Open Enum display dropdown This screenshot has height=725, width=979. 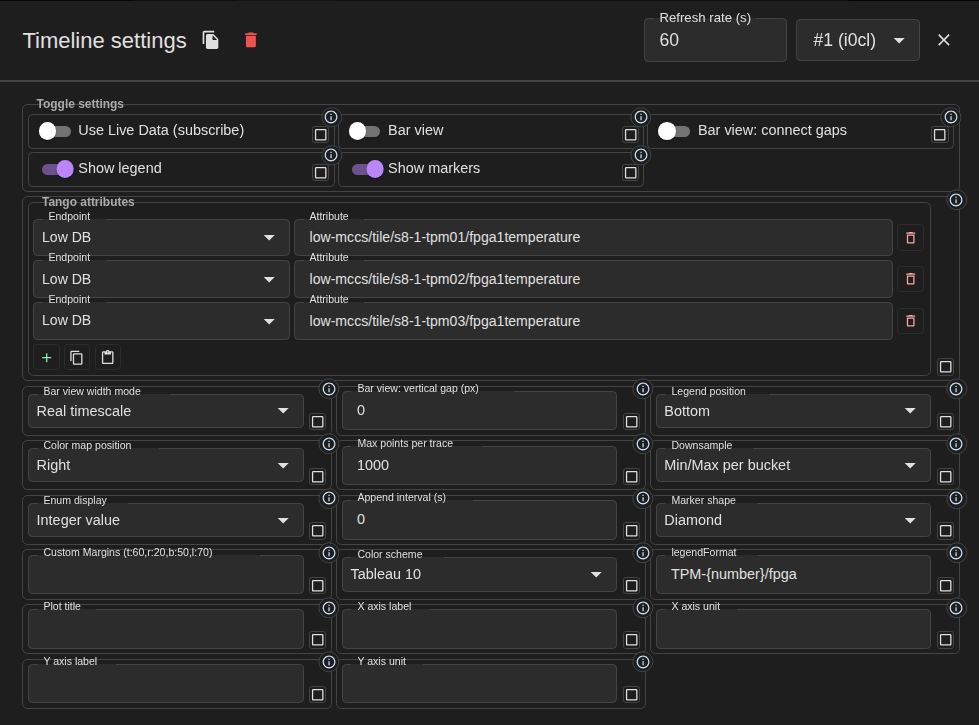[x=165, y=520]
